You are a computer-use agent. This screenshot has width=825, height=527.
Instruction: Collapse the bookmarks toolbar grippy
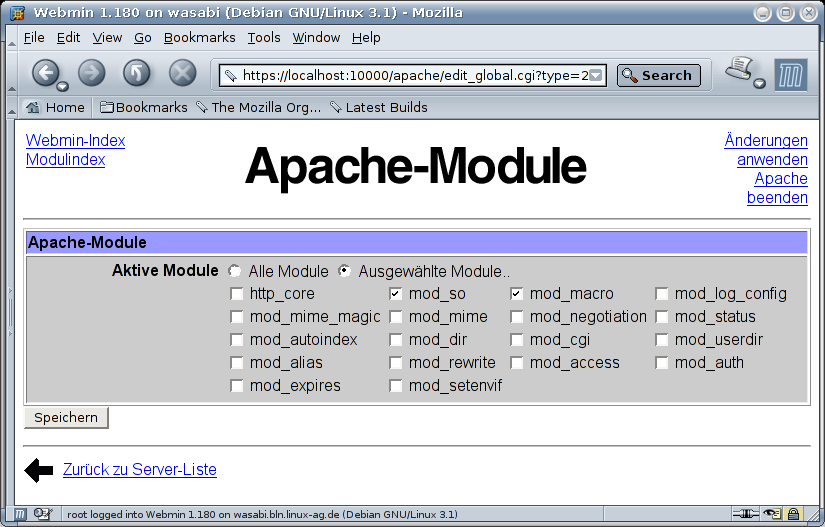(x=12, y=107)
